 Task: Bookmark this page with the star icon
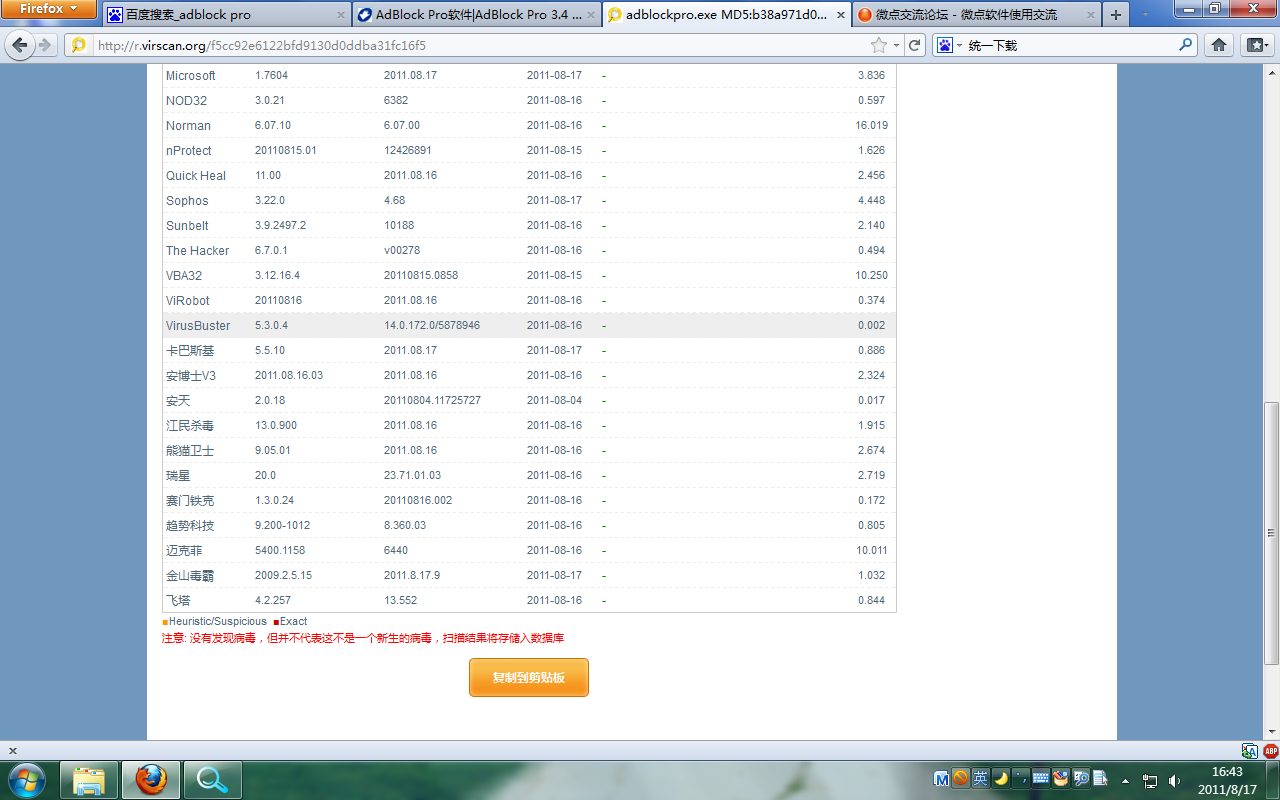[879, 45]
